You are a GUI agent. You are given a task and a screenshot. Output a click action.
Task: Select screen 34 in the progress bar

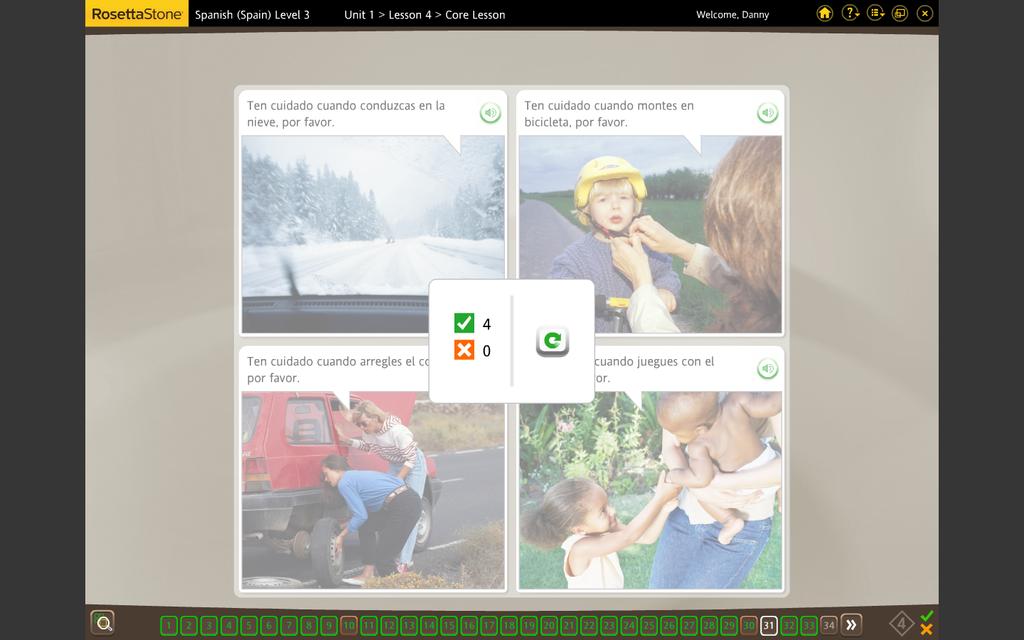(x=828, y=625)
